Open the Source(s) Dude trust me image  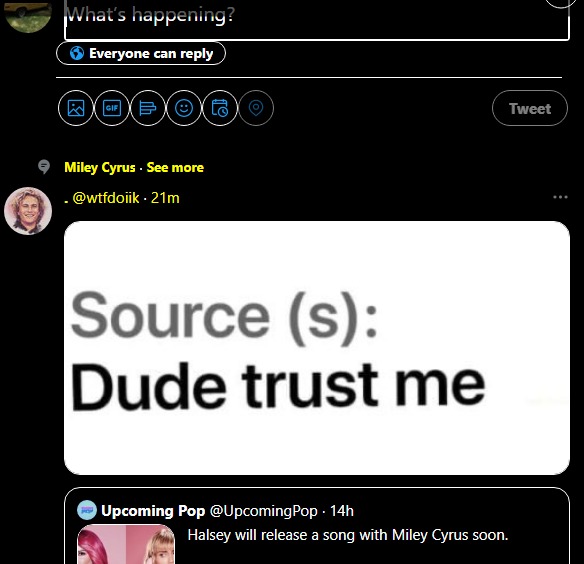click(x=317, y=348)
